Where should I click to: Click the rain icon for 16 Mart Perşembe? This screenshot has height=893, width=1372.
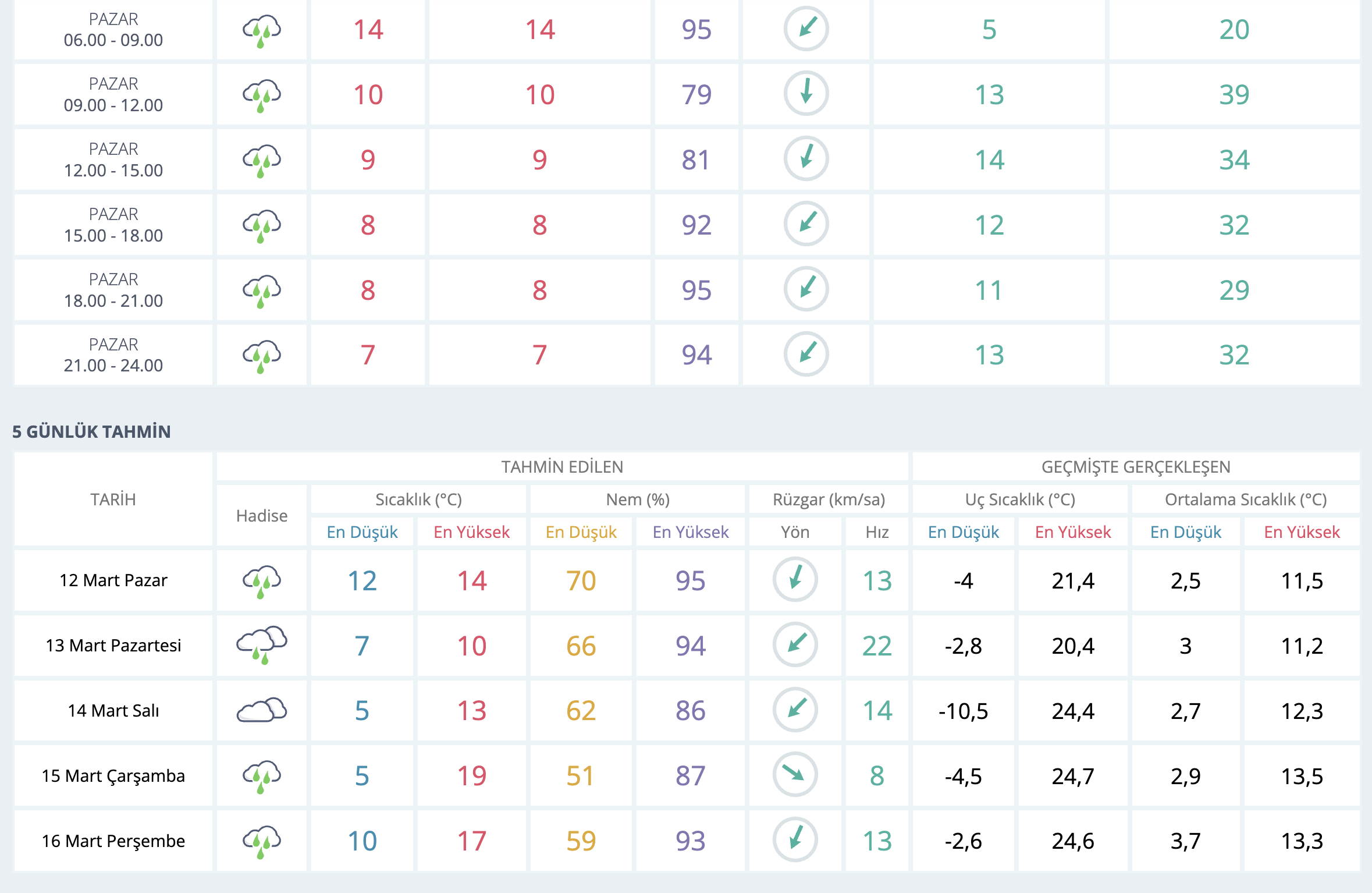click(x=261, y=841)
